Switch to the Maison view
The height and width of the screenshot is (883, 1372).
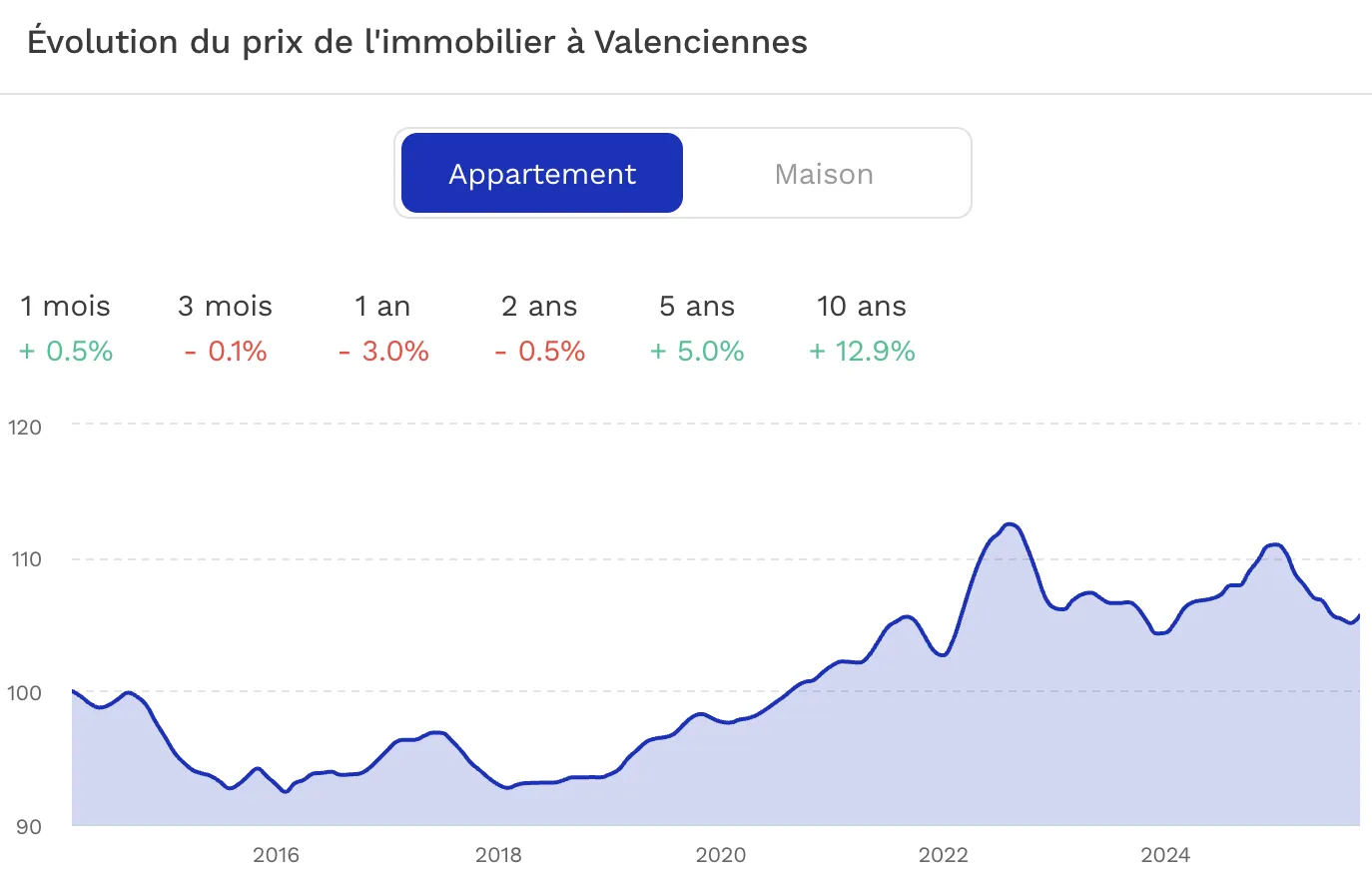tap(823, 172)
